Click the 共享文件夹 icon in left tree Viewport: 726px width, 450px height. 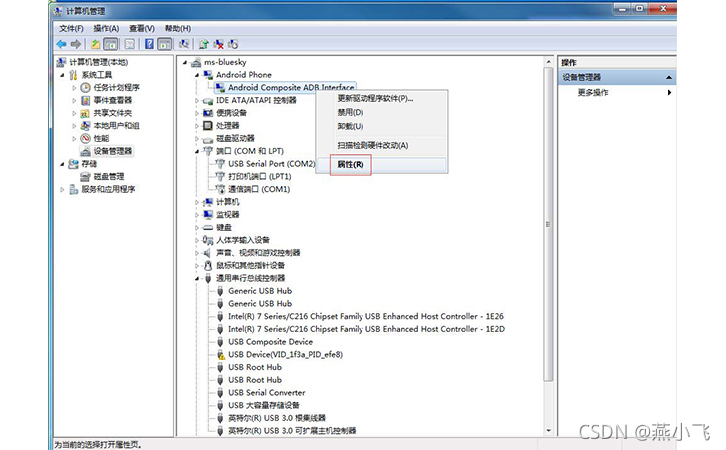[85, 113]
